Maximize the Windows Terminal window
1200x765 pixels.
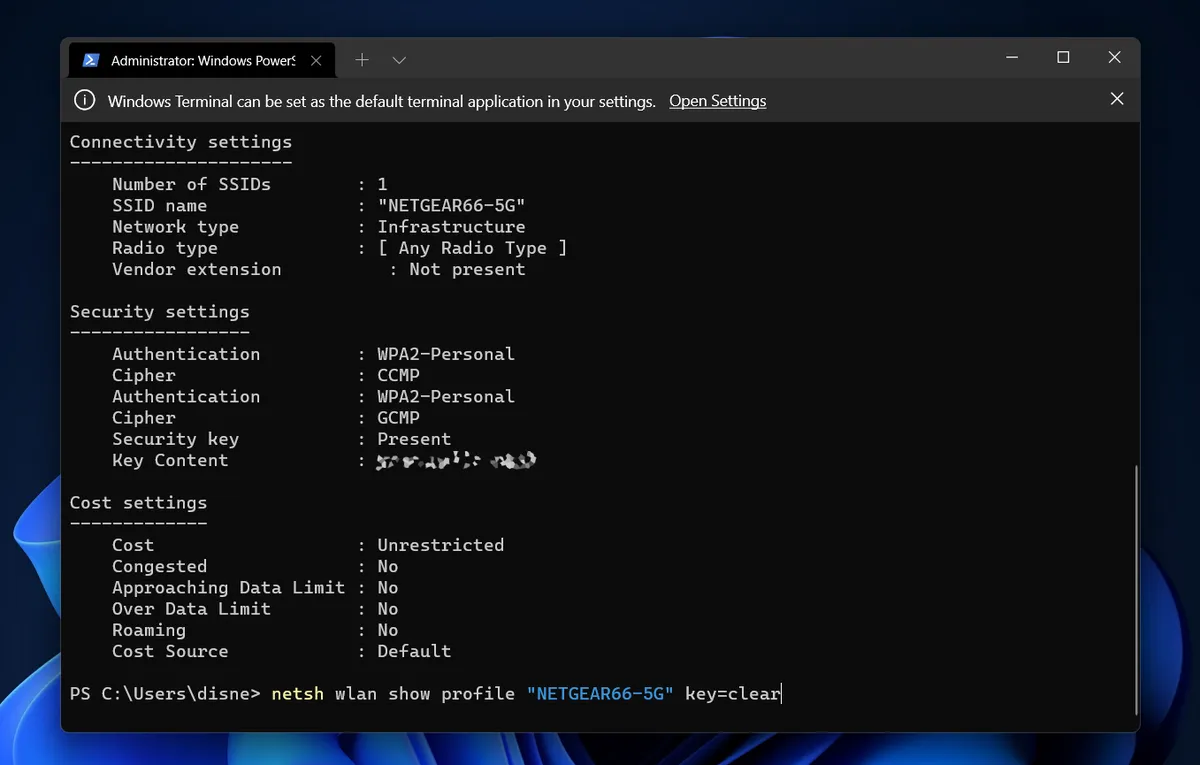point(1063,58)
